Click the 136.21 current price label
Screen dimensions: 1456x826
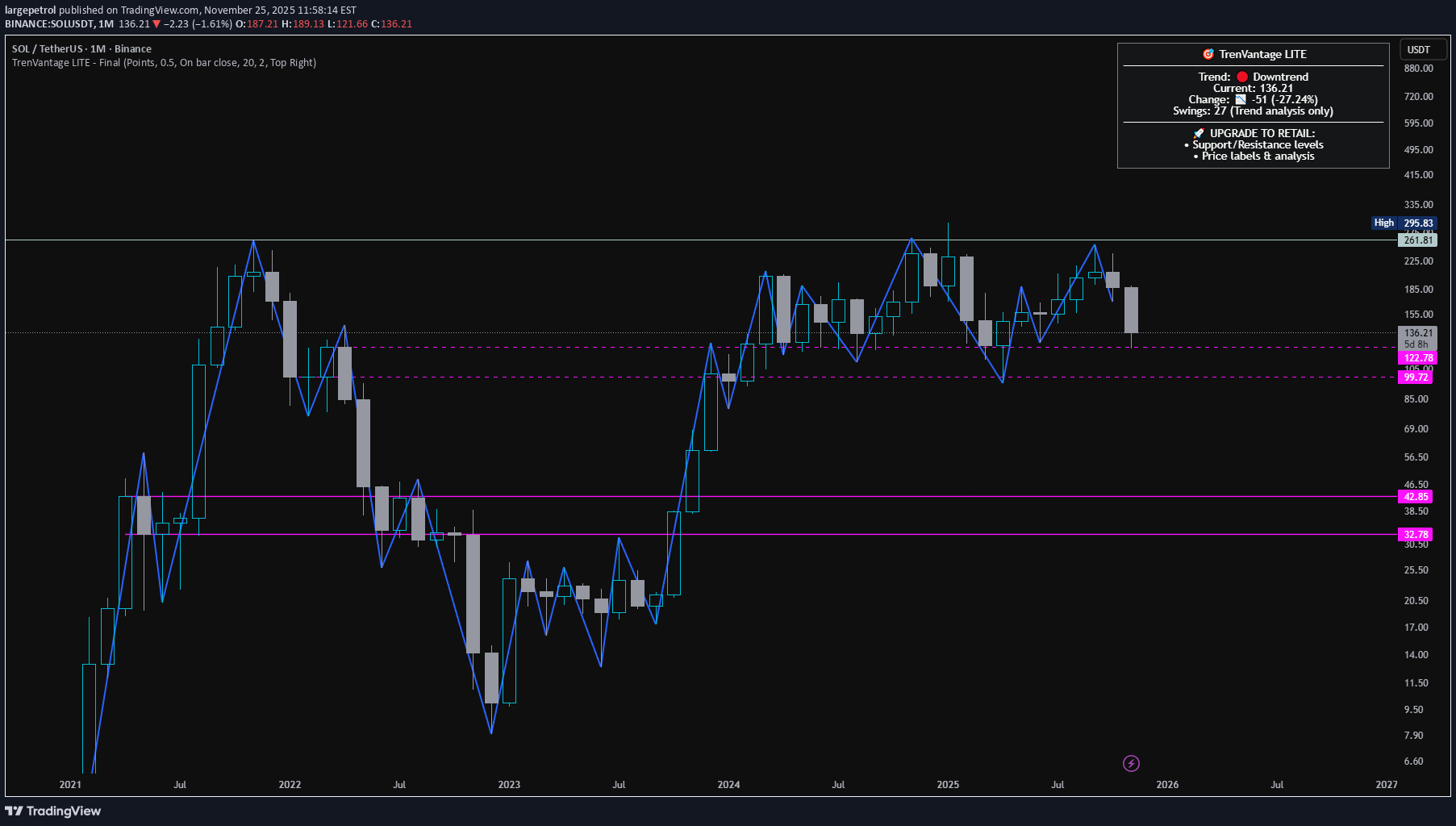click(1418, 332)
